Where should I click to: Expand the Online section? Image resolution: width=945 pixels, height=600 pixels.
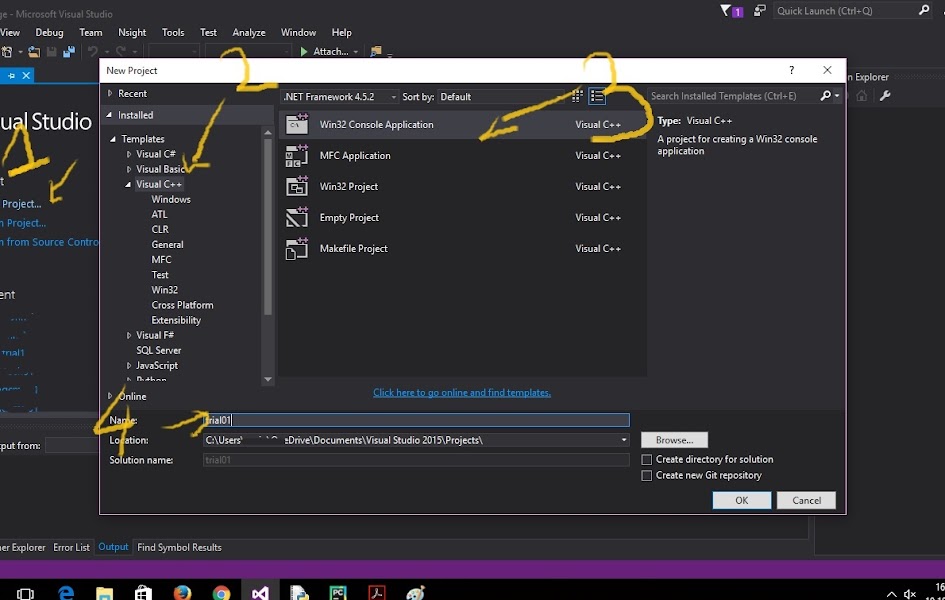[110, 396]
